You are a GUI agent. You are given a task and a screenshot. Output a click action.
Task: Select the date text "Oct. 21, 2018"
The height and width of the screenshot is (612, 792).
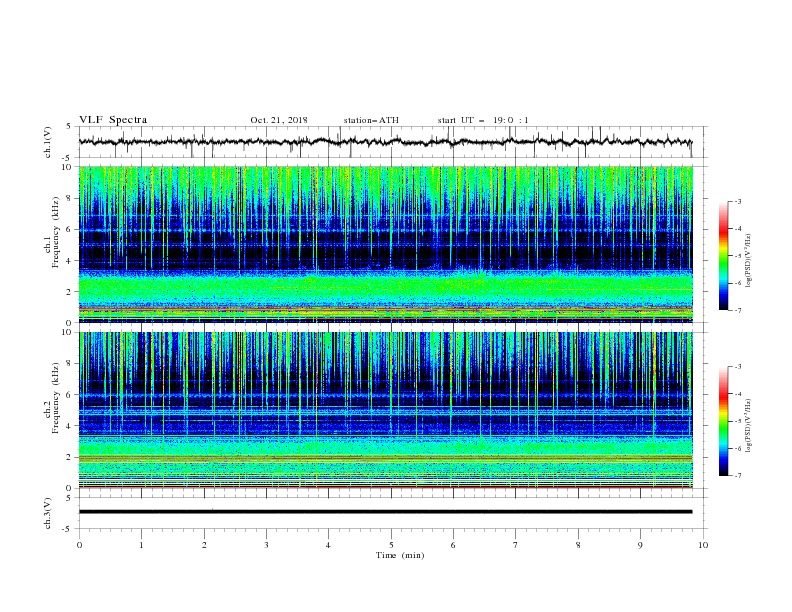point(279,120)
